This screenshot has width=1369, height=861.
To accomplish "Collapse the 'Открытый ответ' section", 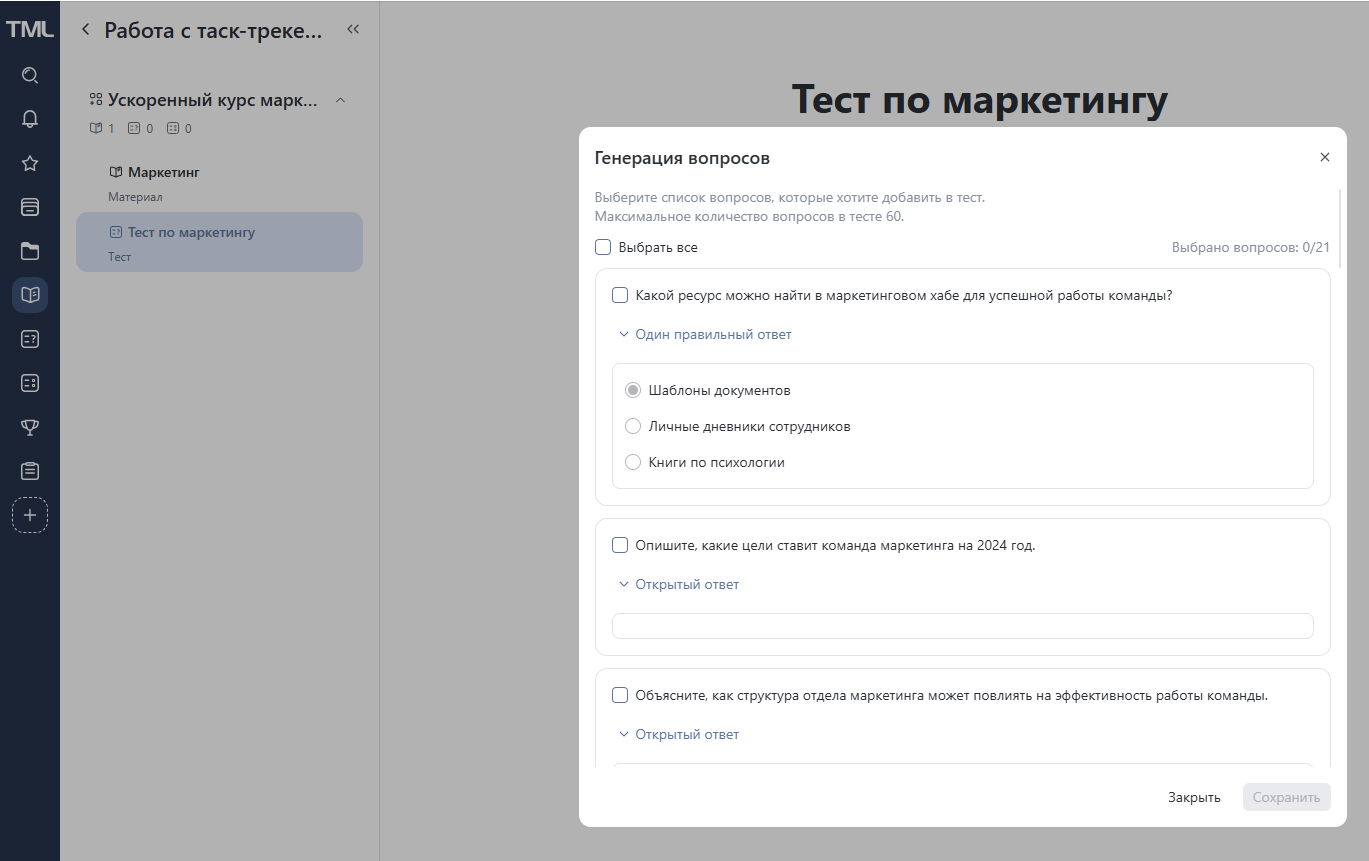I will click(680, 583).
